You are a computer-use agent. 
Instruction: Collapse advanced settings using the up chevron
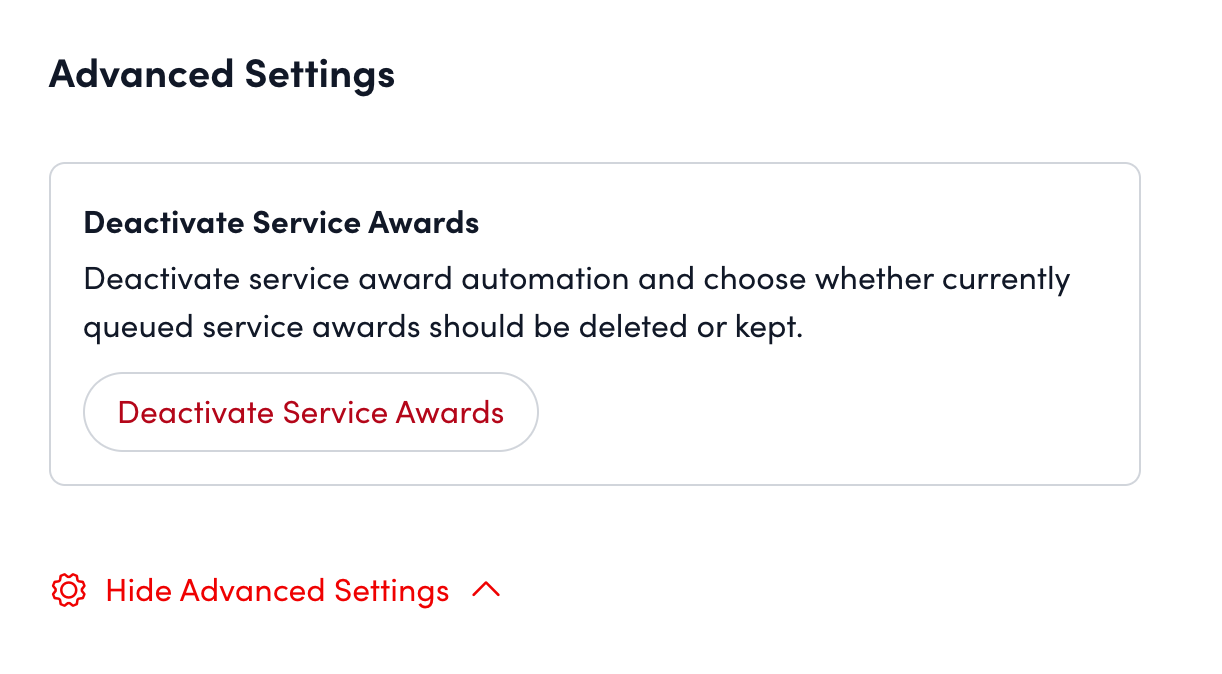(x=485, y=591)
